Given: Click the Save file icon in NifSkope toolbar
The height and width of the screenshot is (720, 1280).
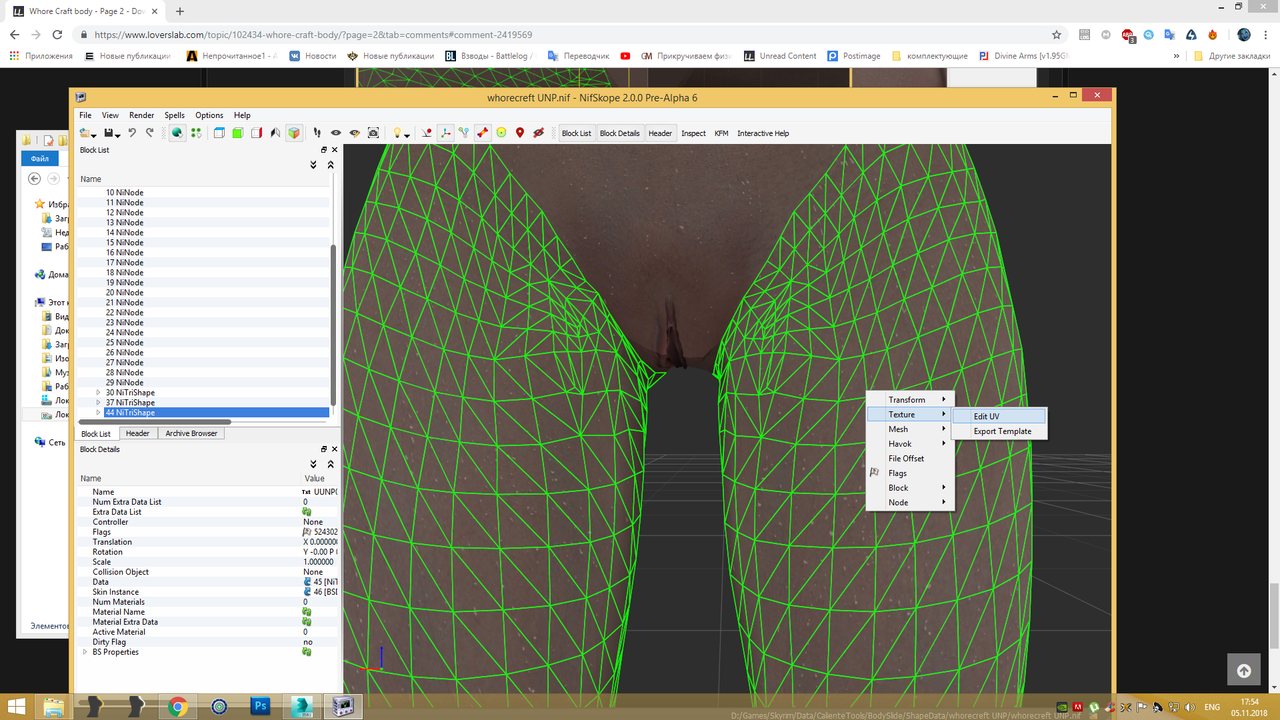Looking at the screenshot, I should 107,133.
